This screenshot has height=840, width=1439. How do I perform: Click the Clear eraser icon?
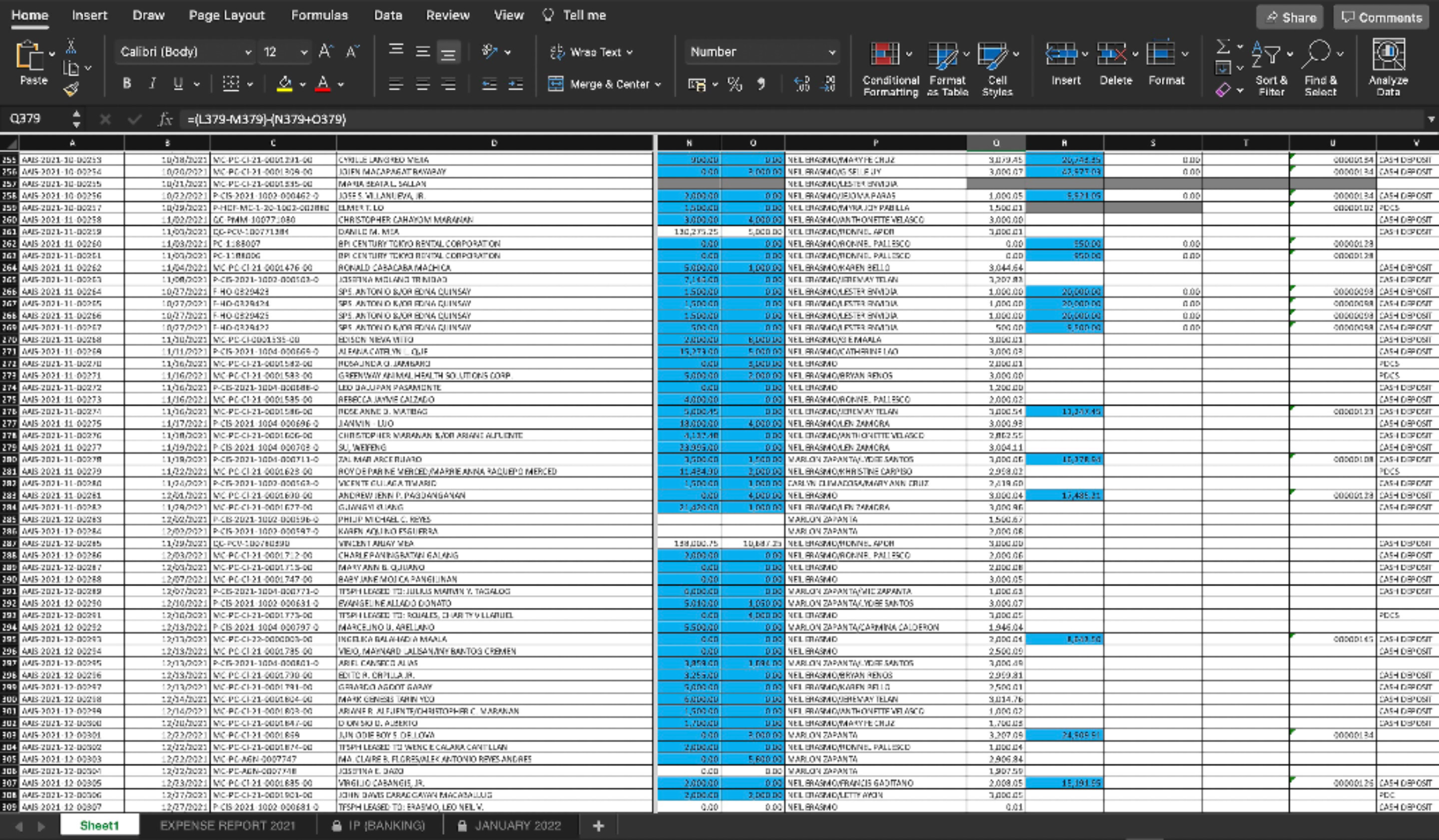[x=1223, y=90]
